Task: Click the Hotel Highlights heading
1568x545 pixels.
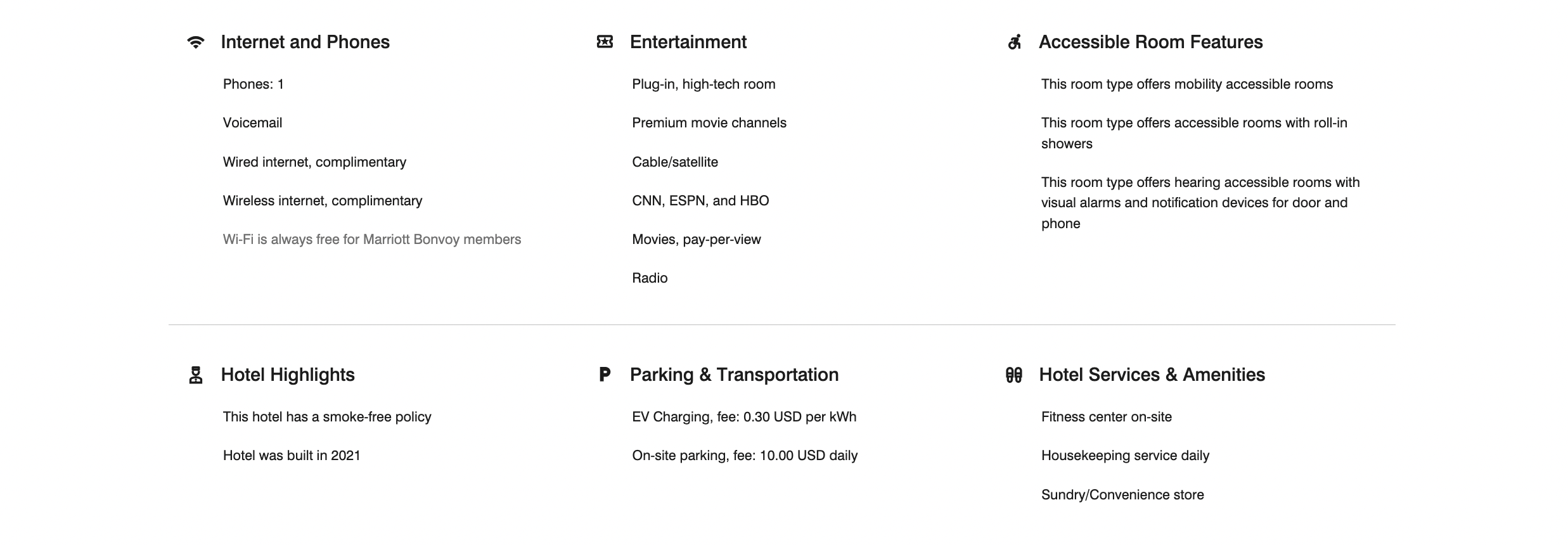Action: tap(288, 375)
